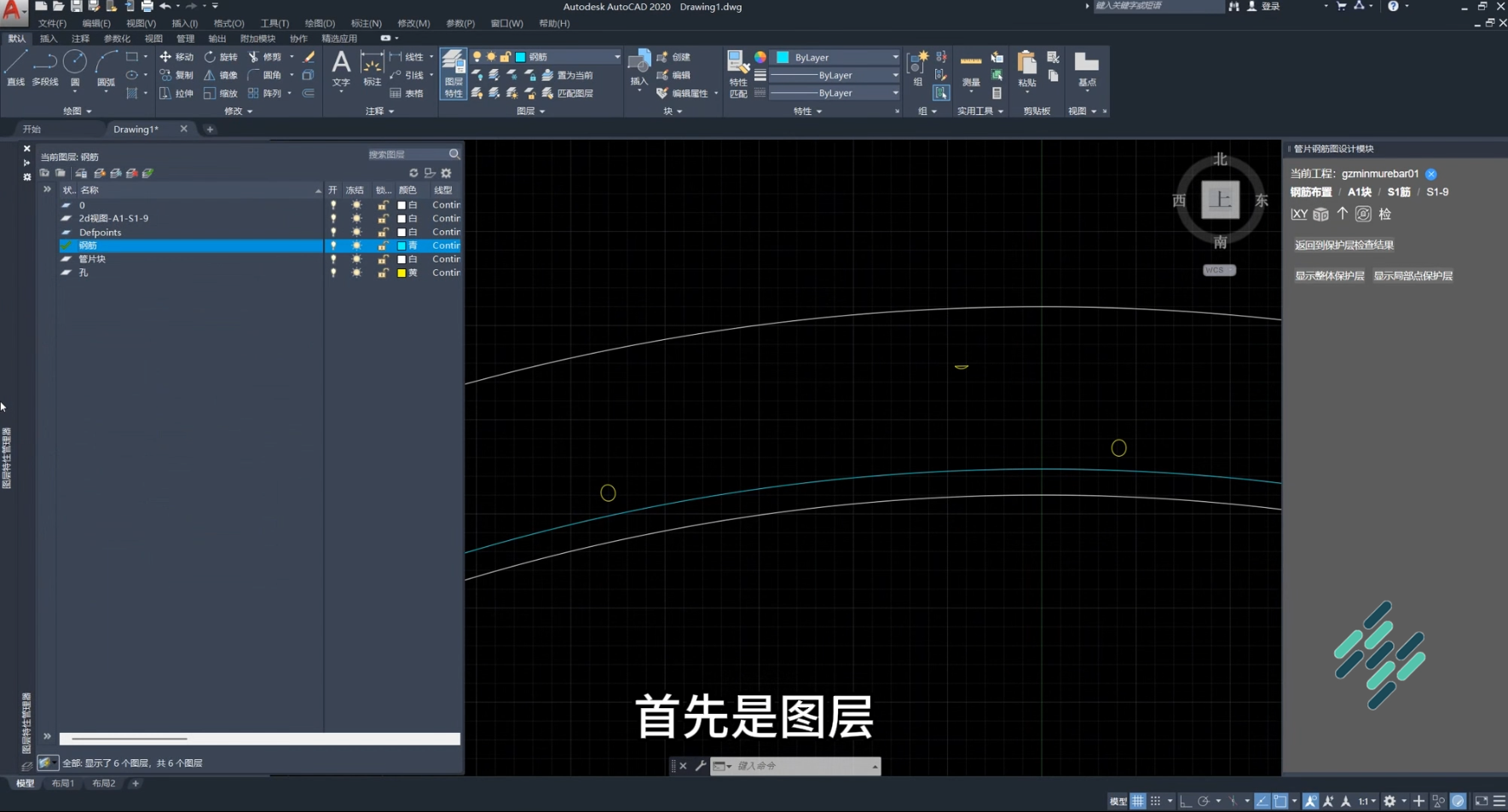Viewport: 1508px width, 812px height.
Task: Toggle grid display in status bar
Action: (1138, 801)
